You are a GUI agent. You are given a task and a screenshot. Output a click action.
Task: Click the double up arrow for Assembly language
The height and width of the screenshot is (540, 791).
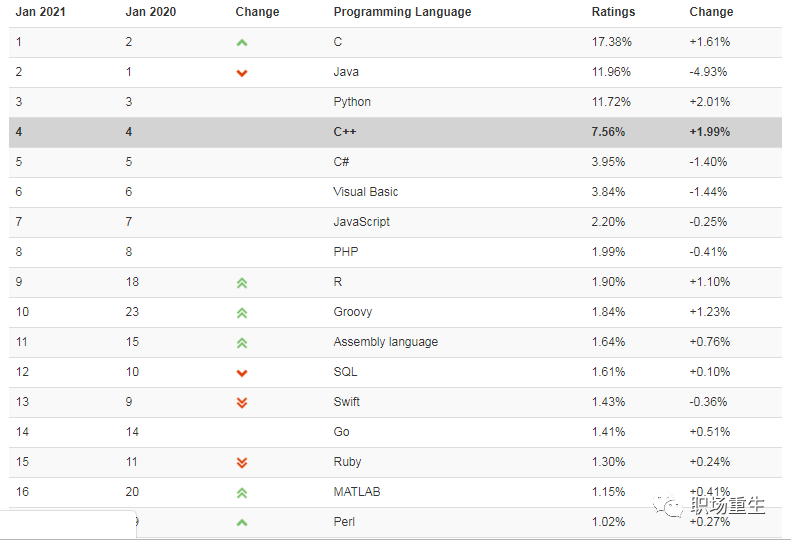(x=242, y=343)
